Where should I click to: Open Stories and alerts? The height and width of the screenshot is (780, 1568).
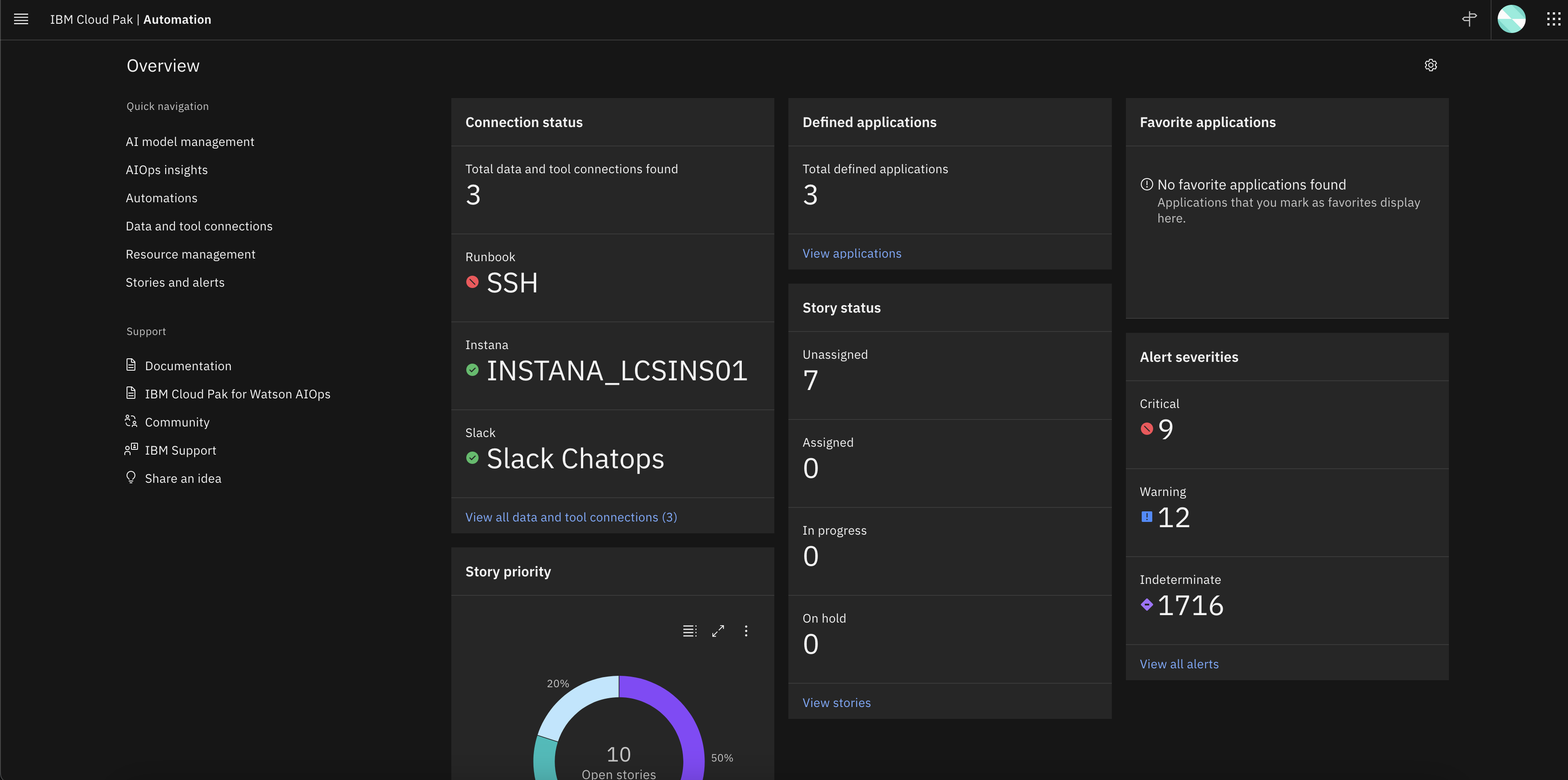[x=175, y=283]
